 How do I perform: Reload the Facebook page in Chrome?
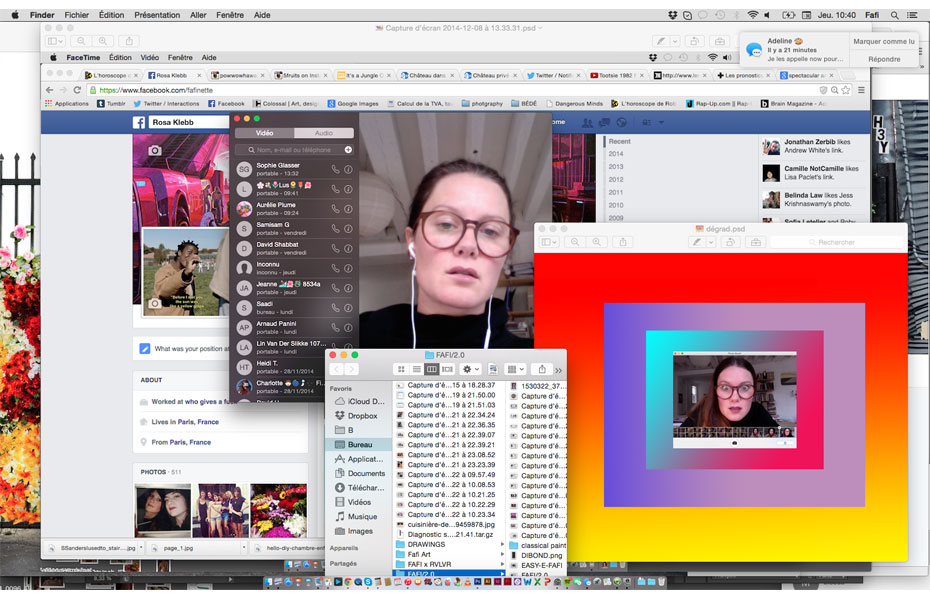coord(77,90)
